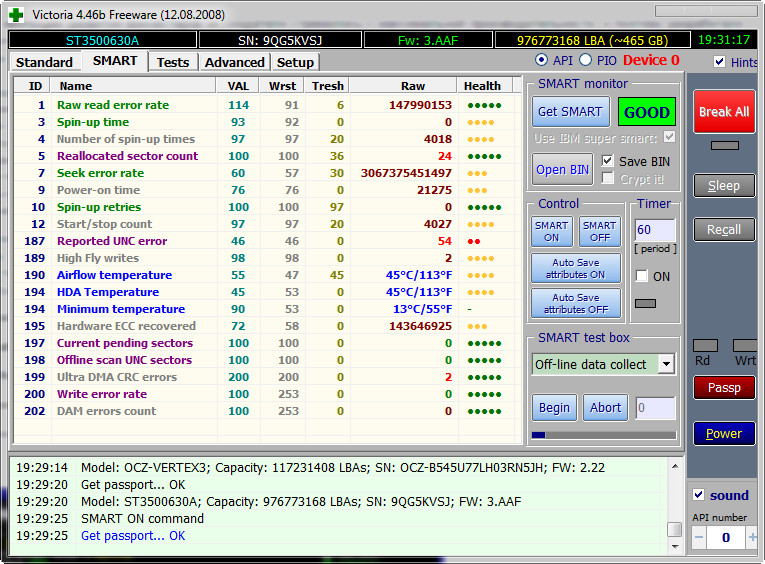Click the Get SMART button
Image resolution: width=765 pixels, height=564 pixels.
570,112
